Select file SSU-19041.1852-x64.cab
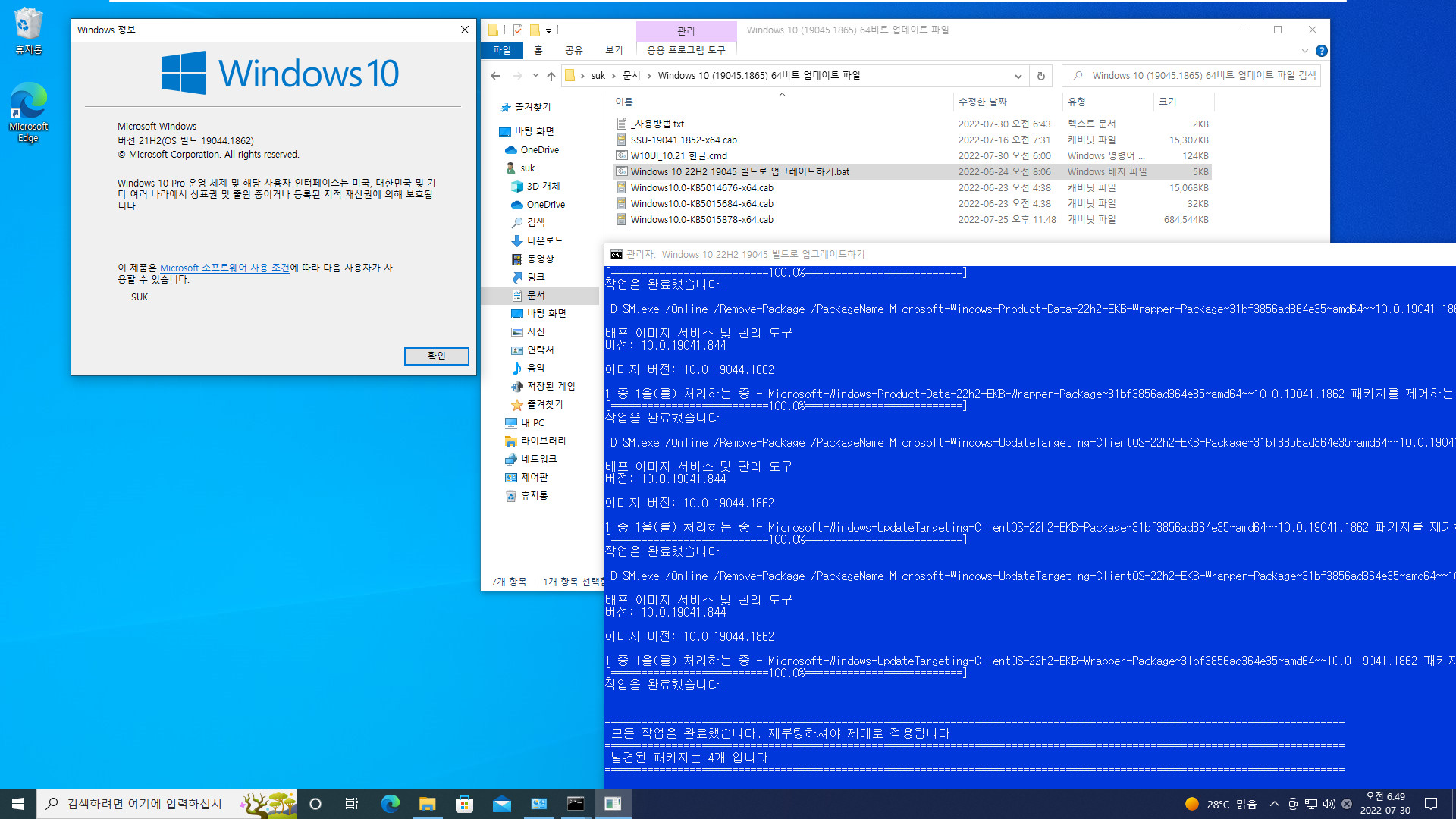The height and width of the screenshot is (819, 1456). [912, 140]
